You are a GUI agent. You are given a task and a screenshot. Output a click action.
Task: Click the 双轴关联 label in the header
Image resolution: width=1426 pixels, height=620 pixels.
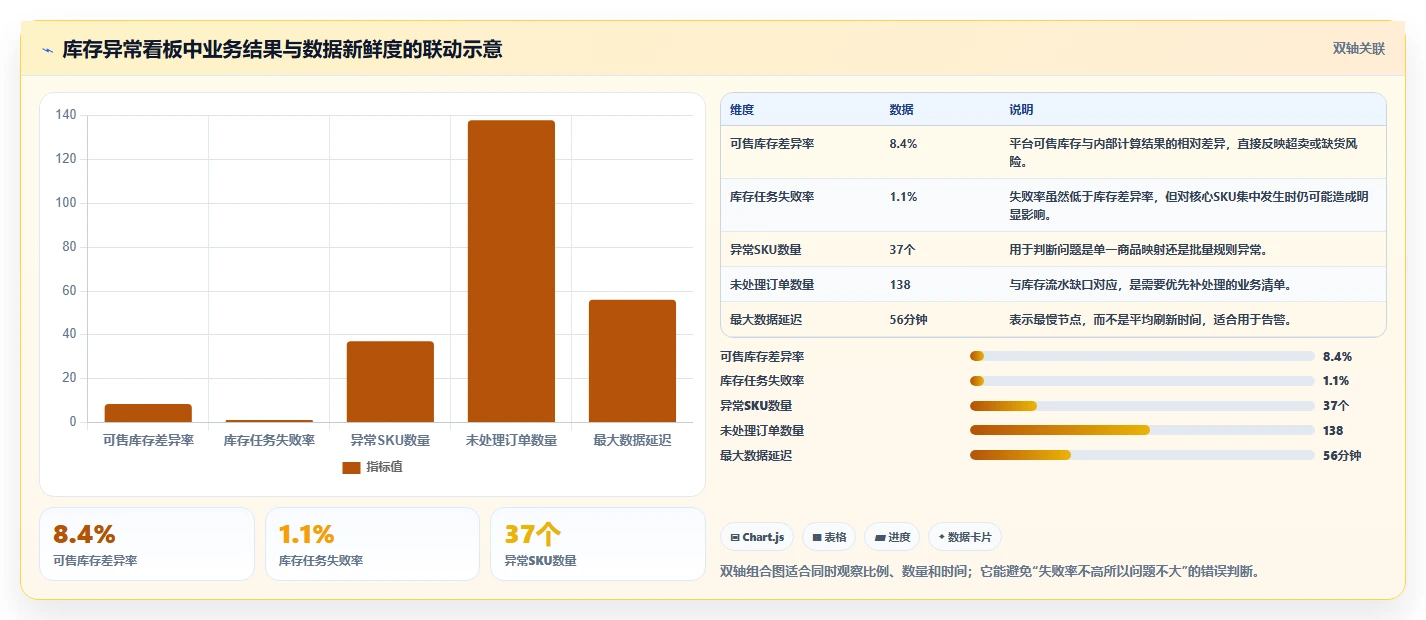click(1359, 49)
